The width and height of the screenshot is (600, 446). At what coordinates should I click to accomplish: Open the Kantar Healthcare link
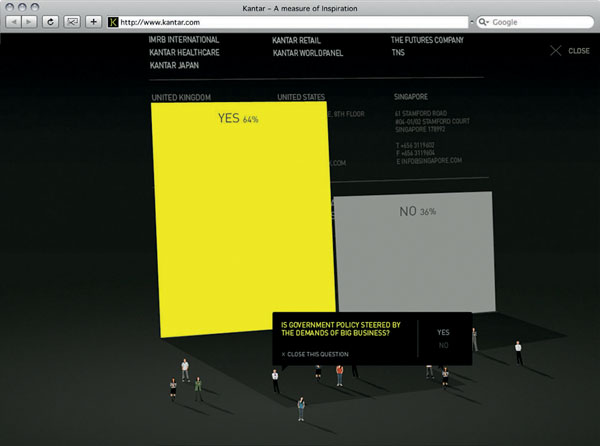[x=184, y=52]
